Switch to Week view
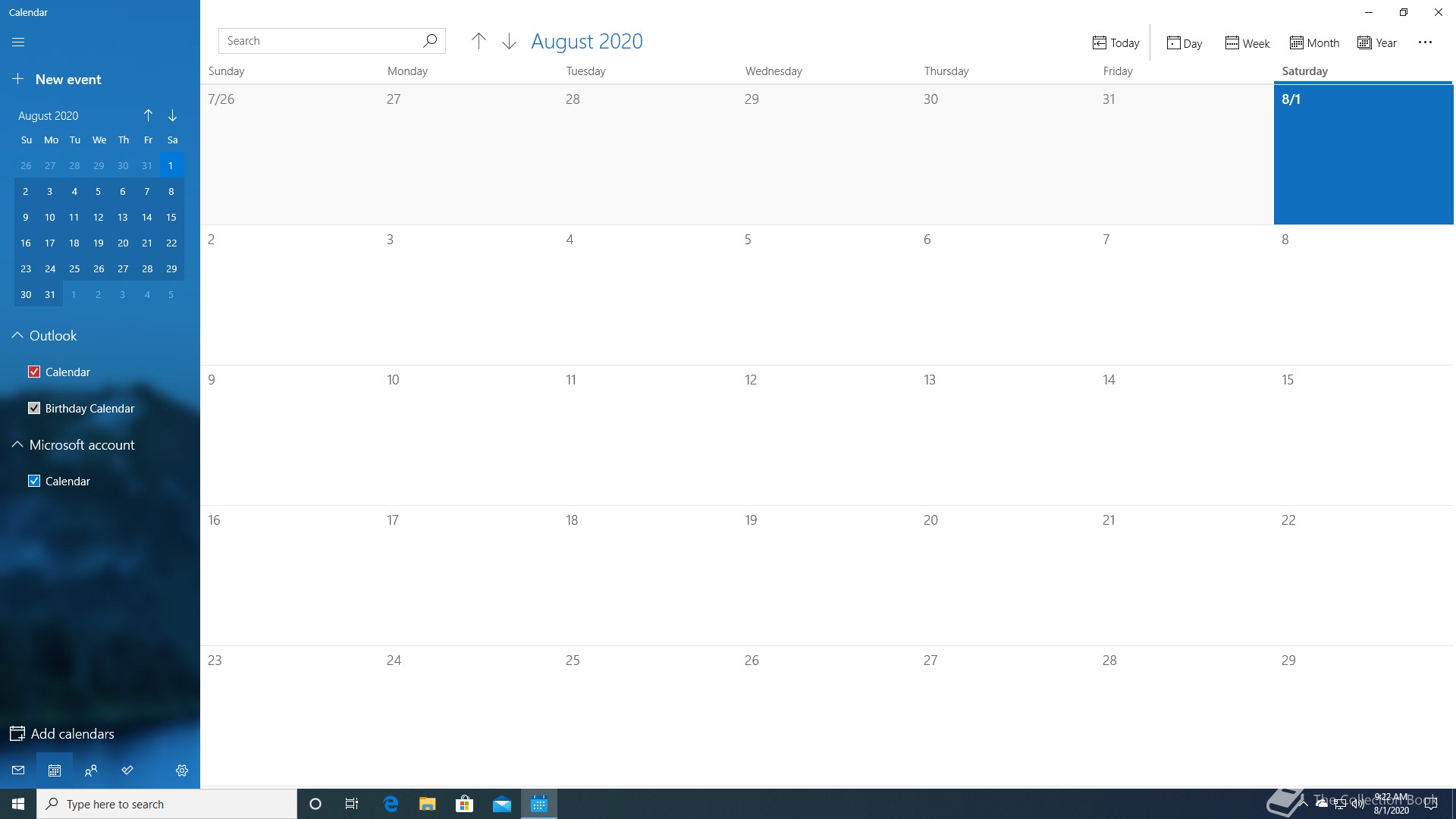Screen dimensions: 1456x819 [x=1247, y=43]
